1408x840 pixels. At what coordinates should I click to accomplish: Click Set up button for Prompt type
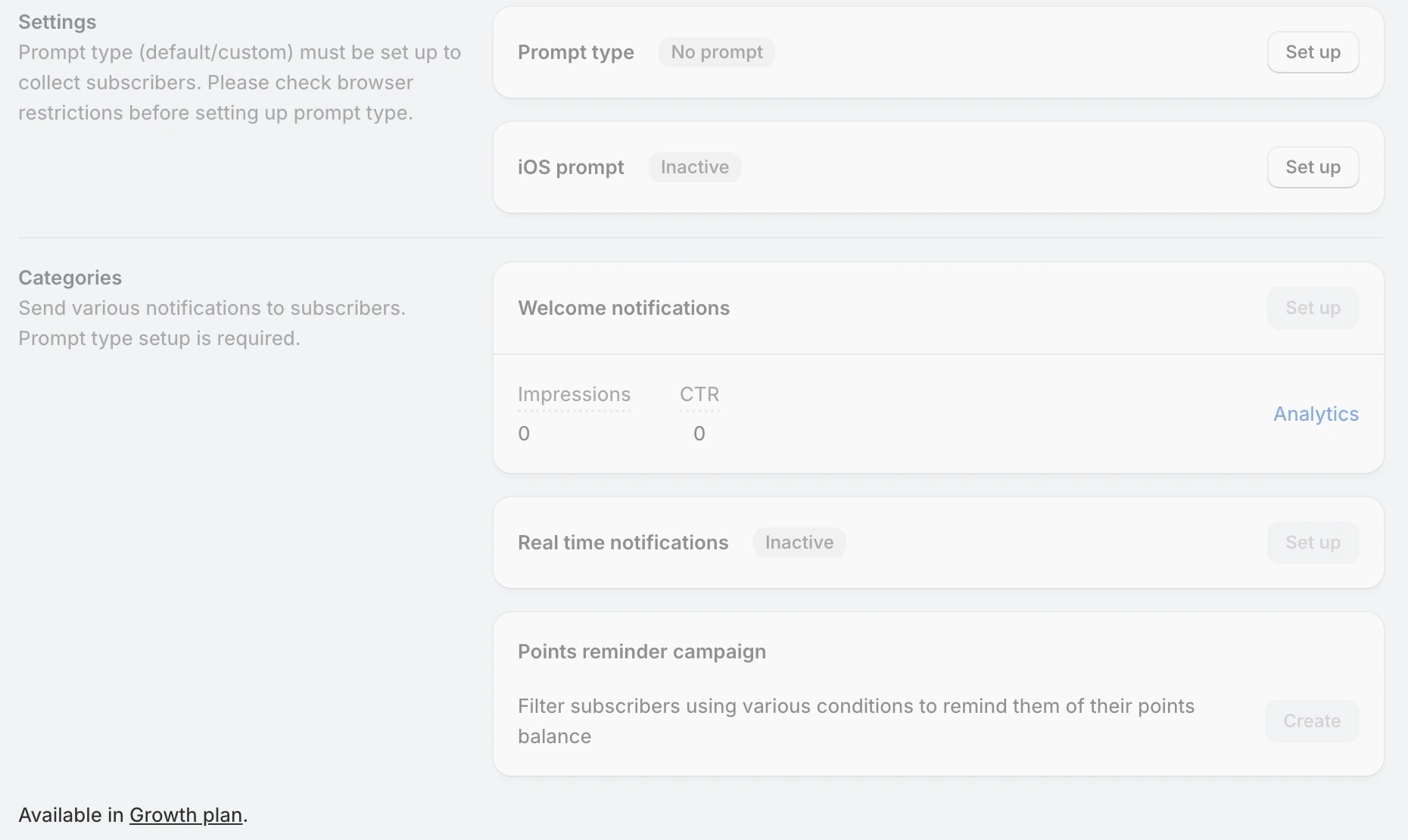tap(1313, 52)
